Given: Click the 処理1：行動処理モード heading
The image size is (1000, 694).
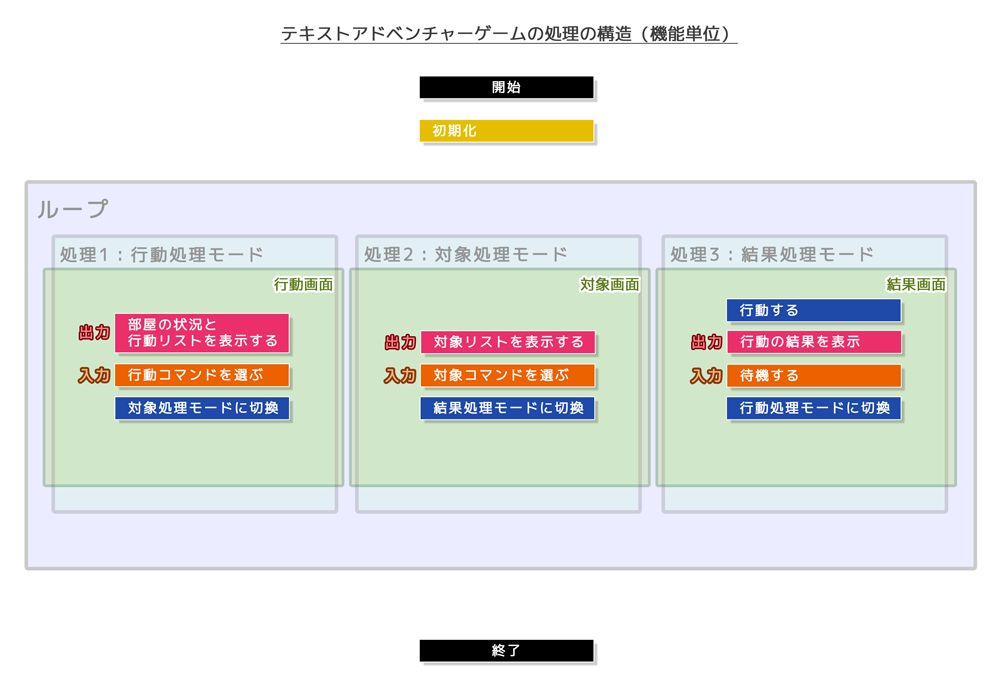Looking at the screenshot, I should (161, 255).
